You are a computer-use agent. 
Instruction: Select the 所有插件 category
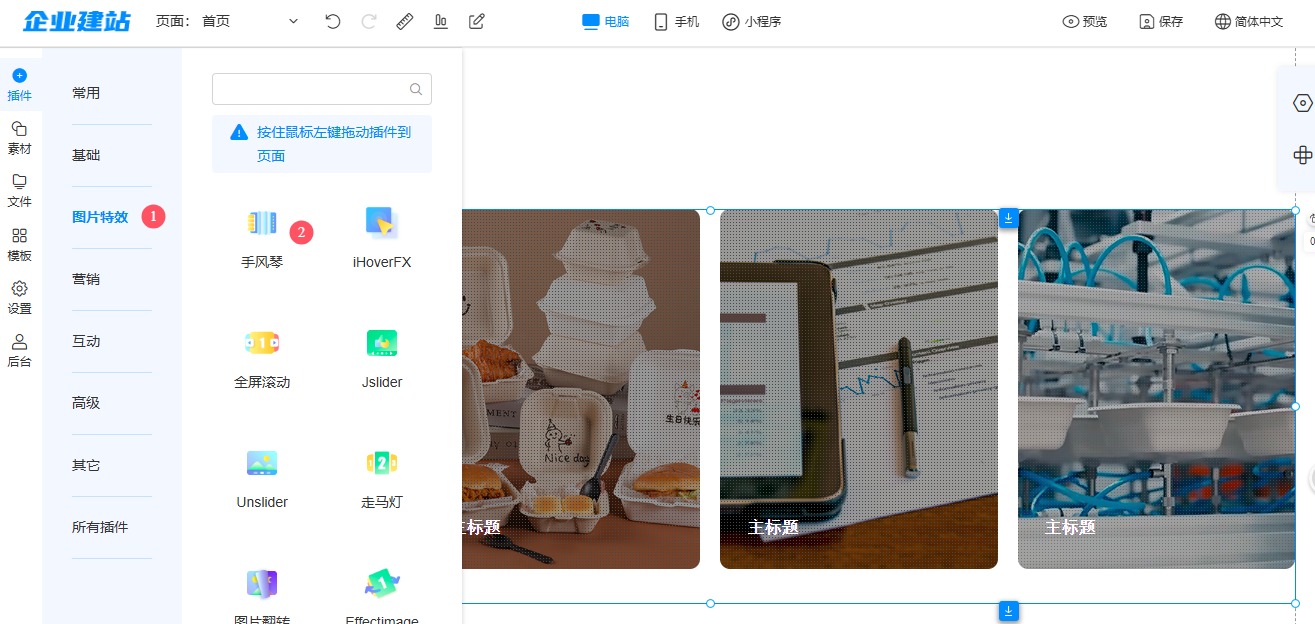100,527
